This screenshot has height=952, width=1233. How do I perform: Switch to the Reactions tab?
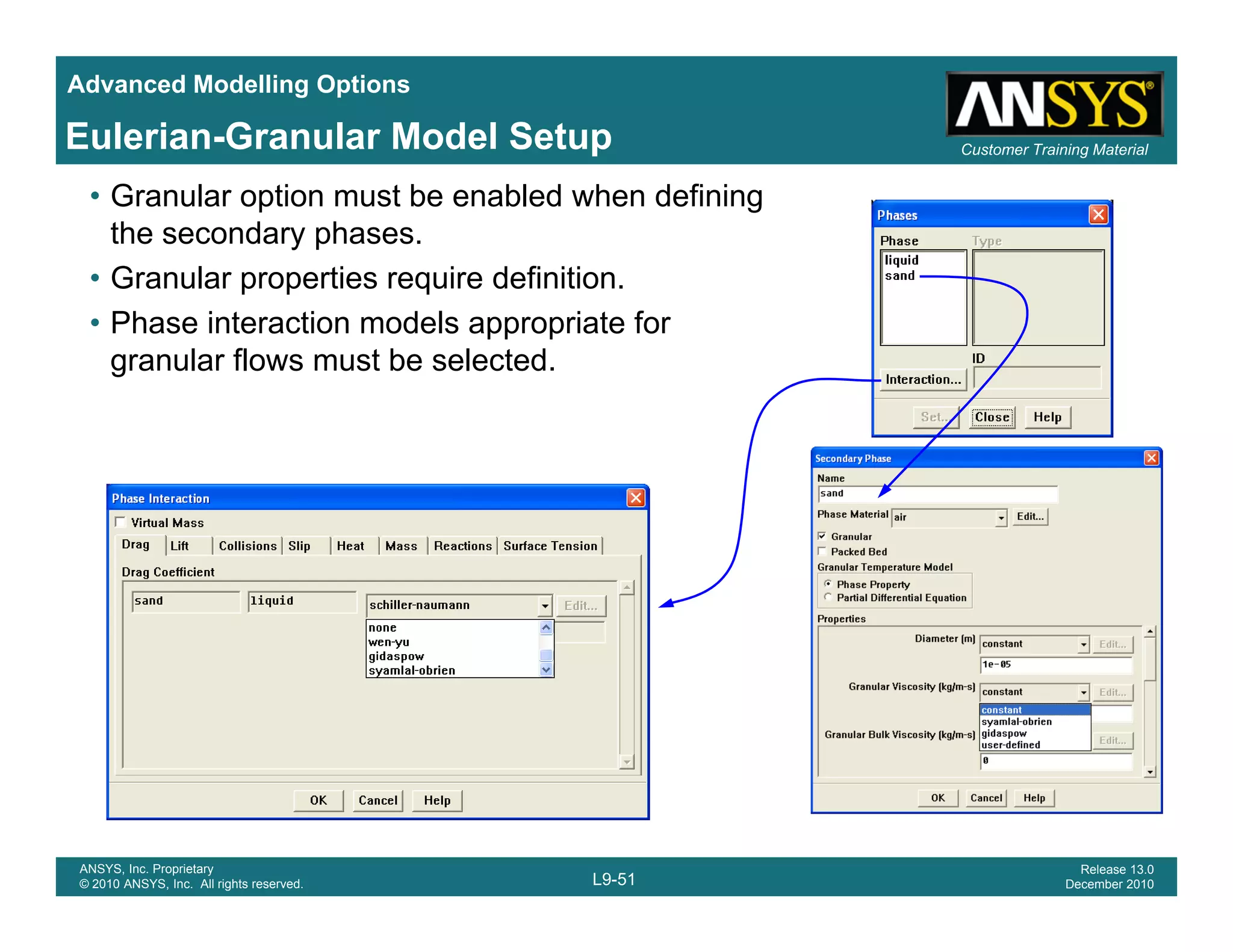coord(462,546)
